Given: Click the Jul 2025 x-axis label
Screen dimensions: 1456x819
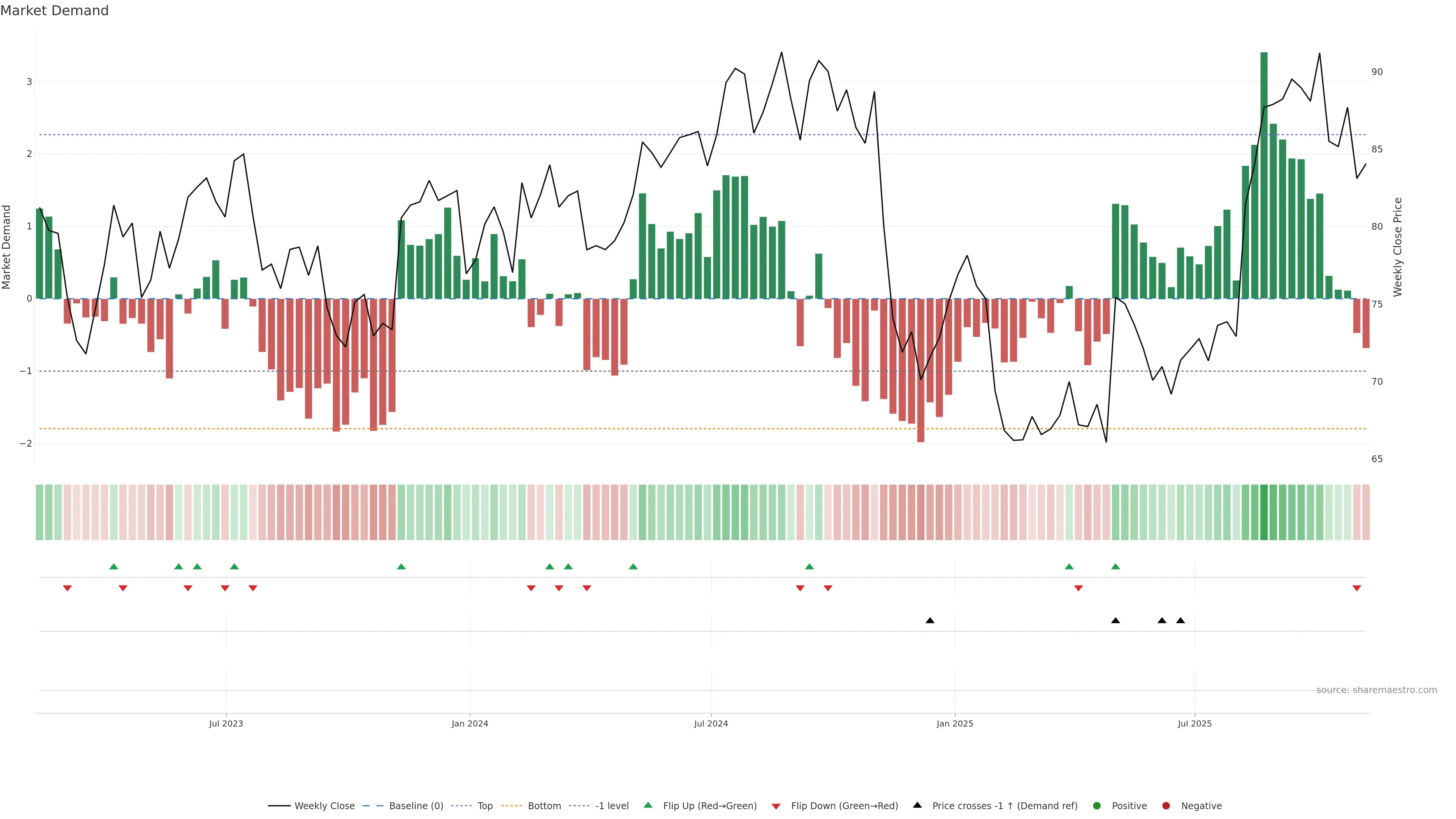Looking at the screenshot, I should [1195, 723].
